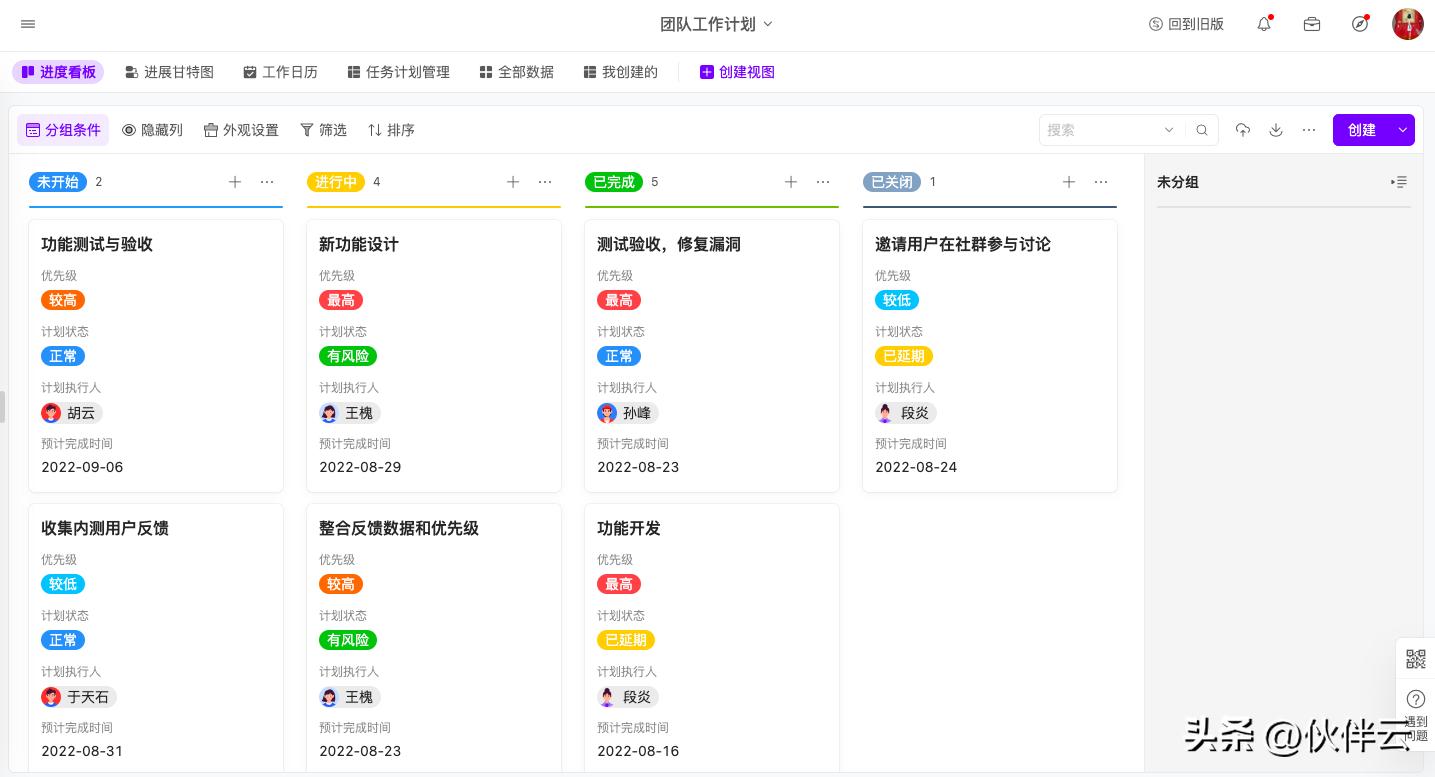
Task: Collapse the 未分组 column
Action: pyautogui.click(x=1399, y=182)
